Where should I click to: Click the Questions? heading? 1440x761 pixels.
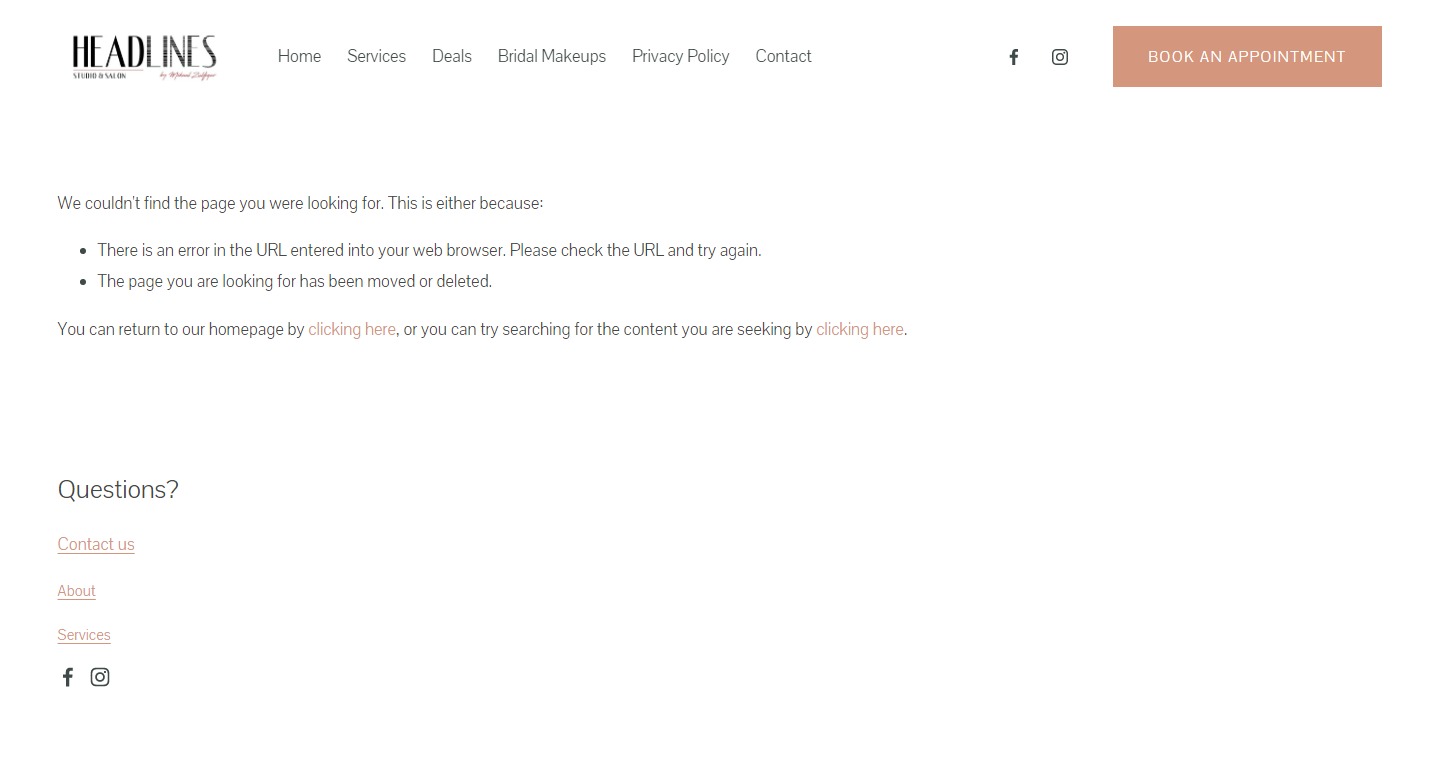118,489
